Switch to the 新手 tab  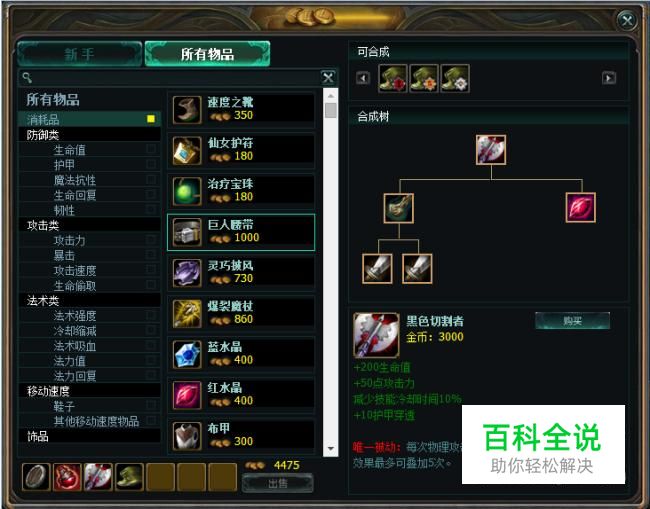point(80,54)
